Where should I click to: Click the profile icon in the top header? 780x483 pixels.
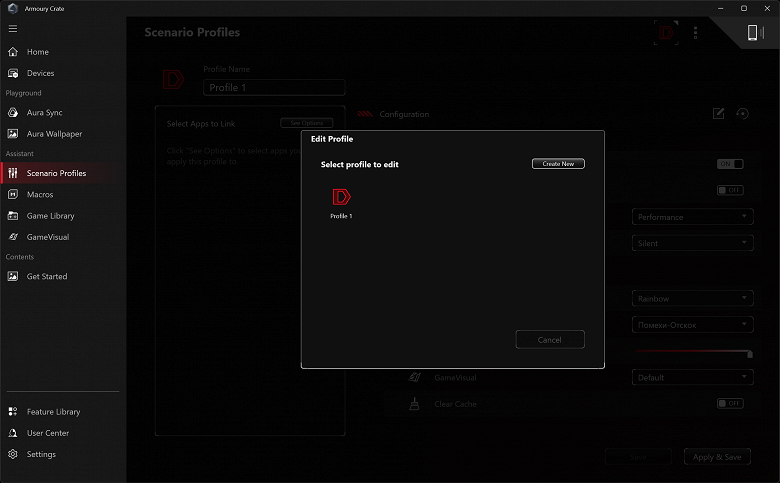[666, 33]
